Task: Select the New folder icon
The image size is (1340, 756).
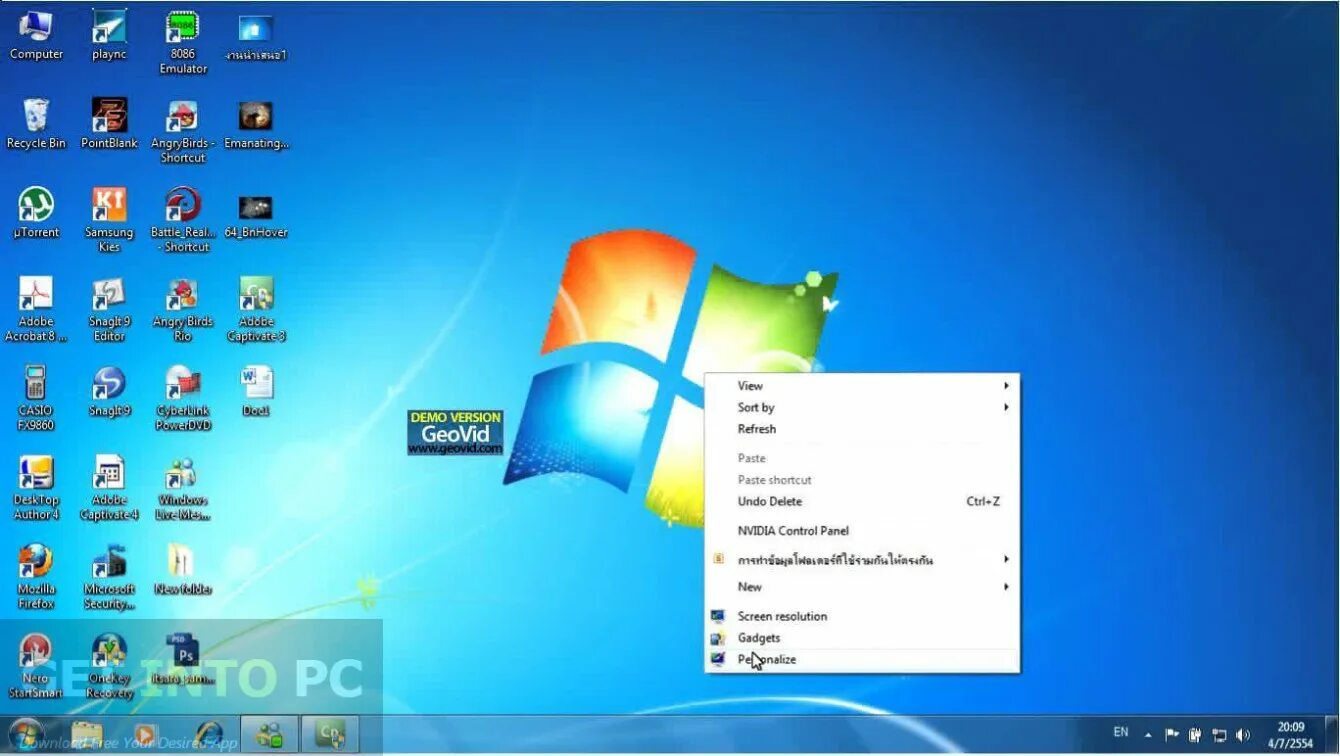Action: [183, 570]
